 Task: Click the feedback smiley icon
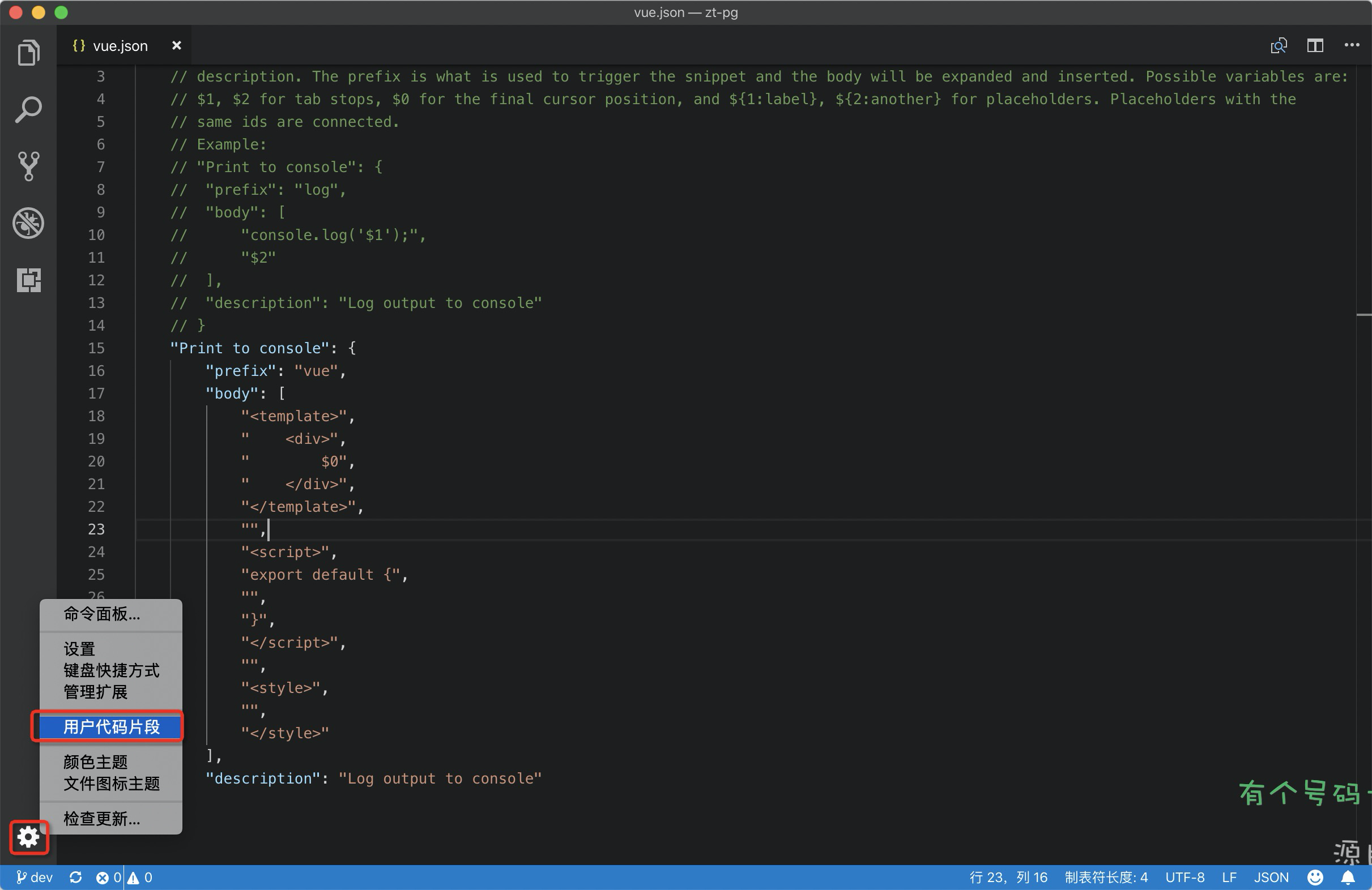click(x=1315, y=878)
